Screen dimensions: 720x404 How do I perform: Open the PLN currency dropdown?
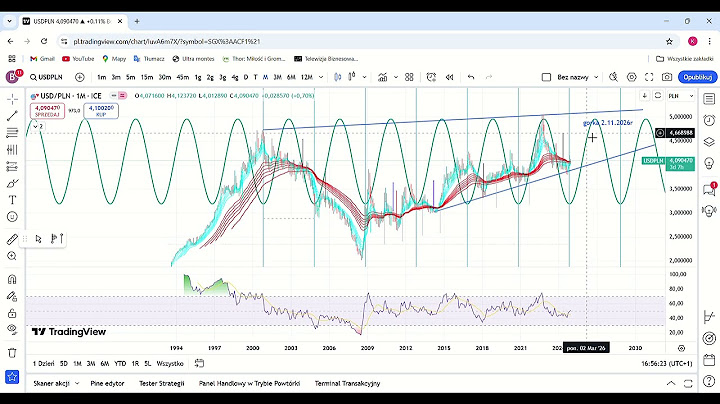[681, 95]
